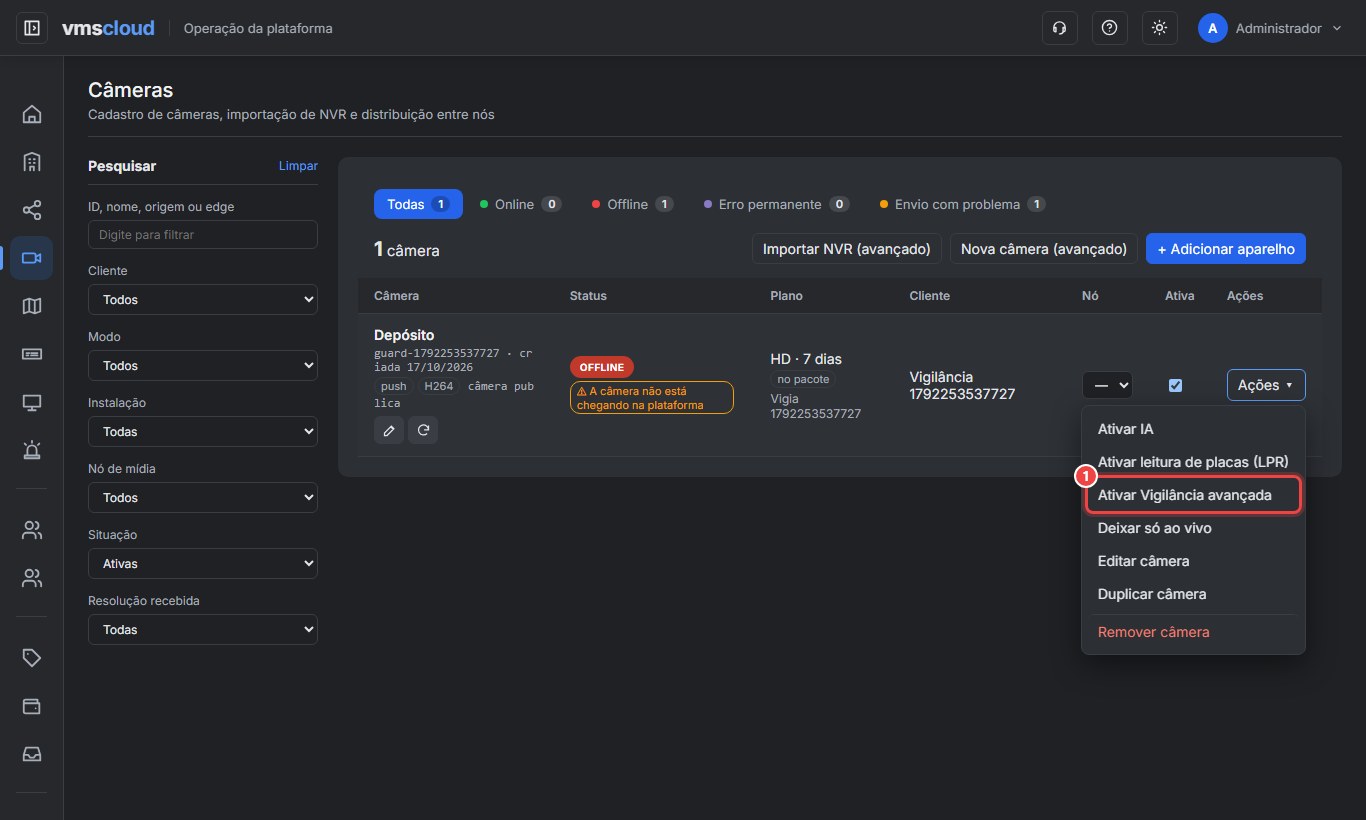This screenshot has width=1366, height=820.
Task: Click the pencil edit icon for Depósito
Action: coord(389,430)
